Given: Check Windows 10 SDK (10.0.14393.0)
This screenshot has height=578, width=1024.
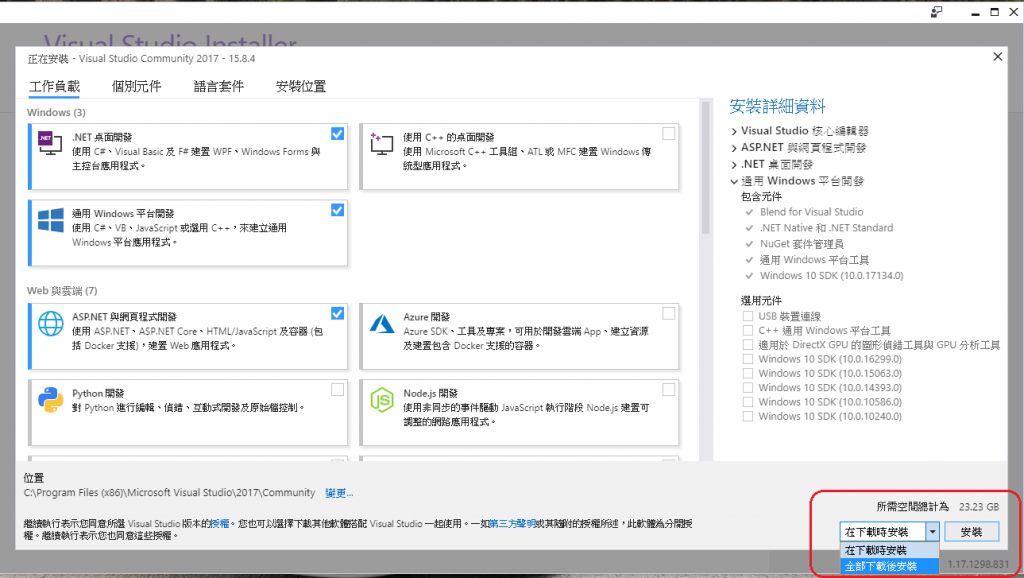Looking at the screenshot, I should (748, 388).
